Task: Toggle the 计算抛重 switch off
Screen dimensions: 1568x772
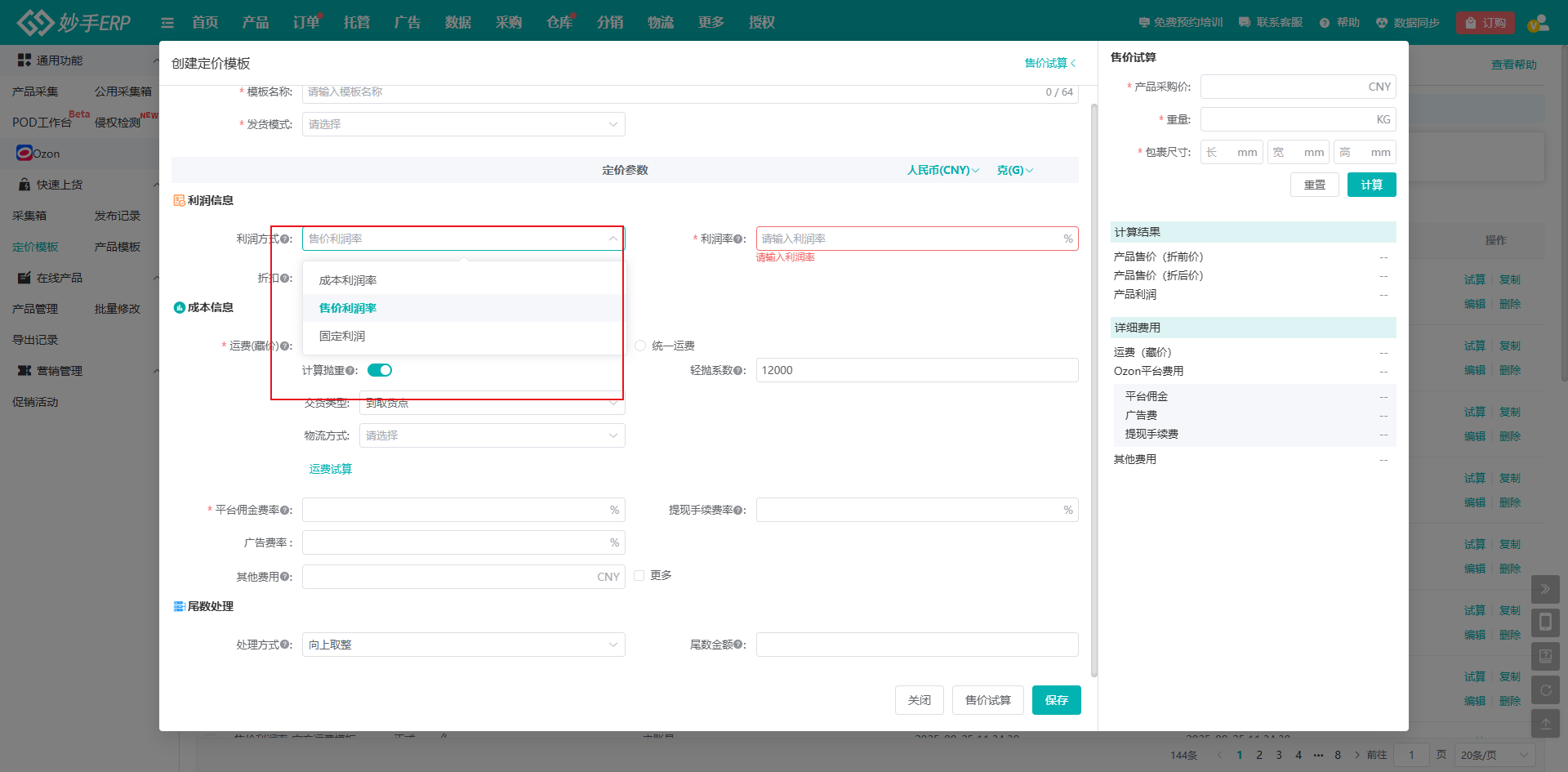Action: point(380,370)
